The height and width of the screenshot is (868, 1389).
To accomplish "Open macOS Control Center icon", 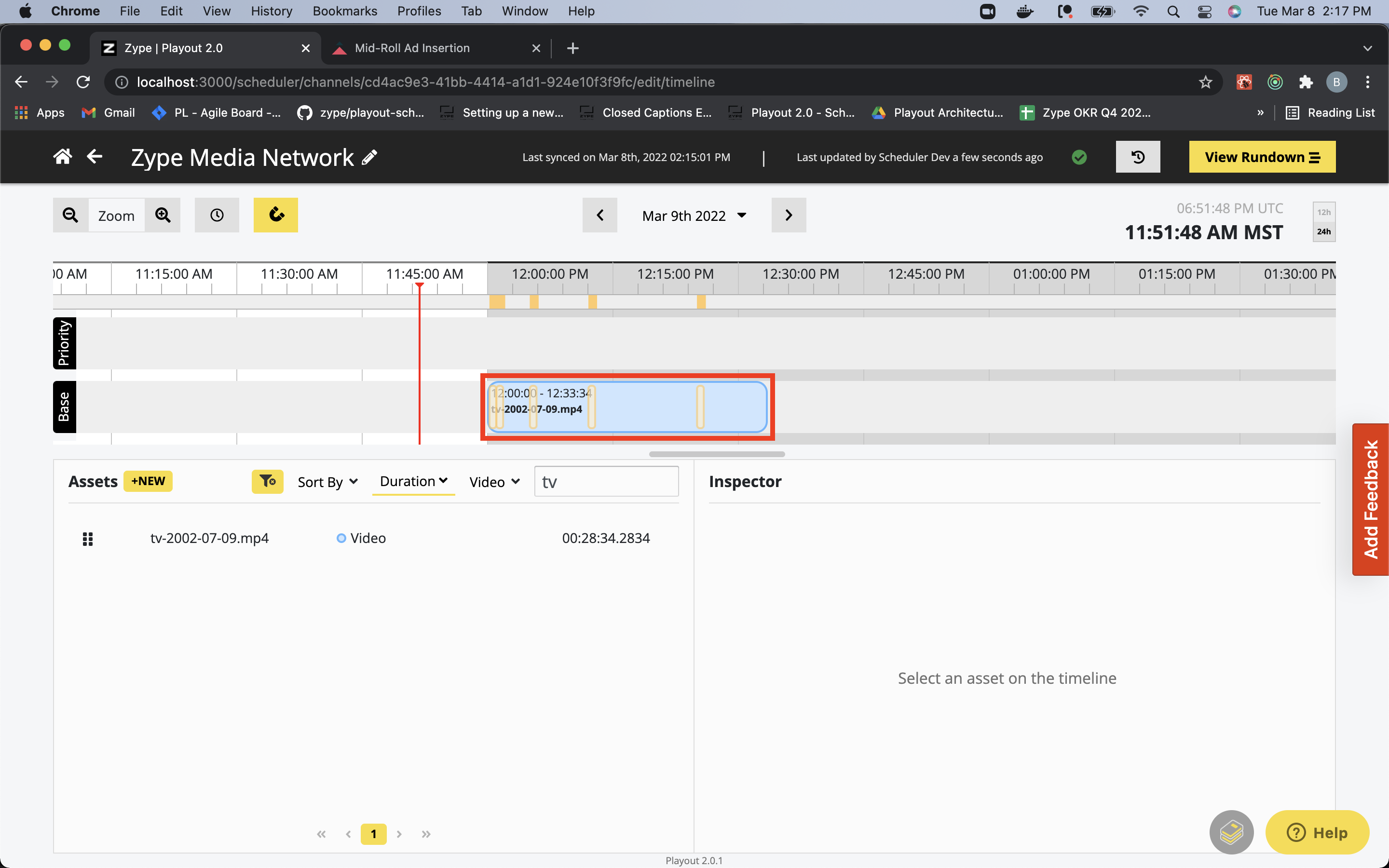I will tap(1204, 11).
